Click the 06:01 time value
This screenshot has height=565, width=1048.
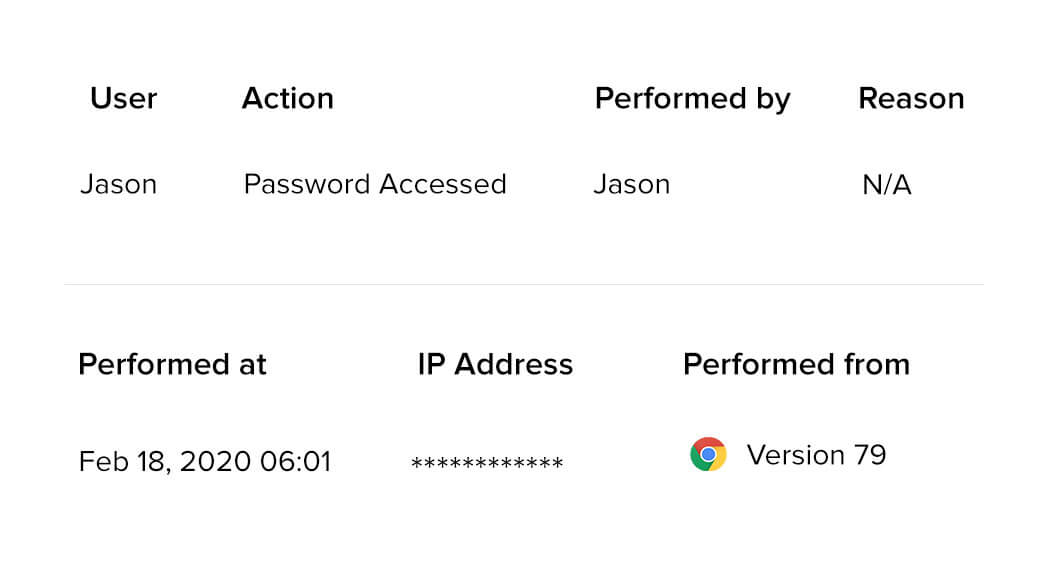tap(295, 462)
